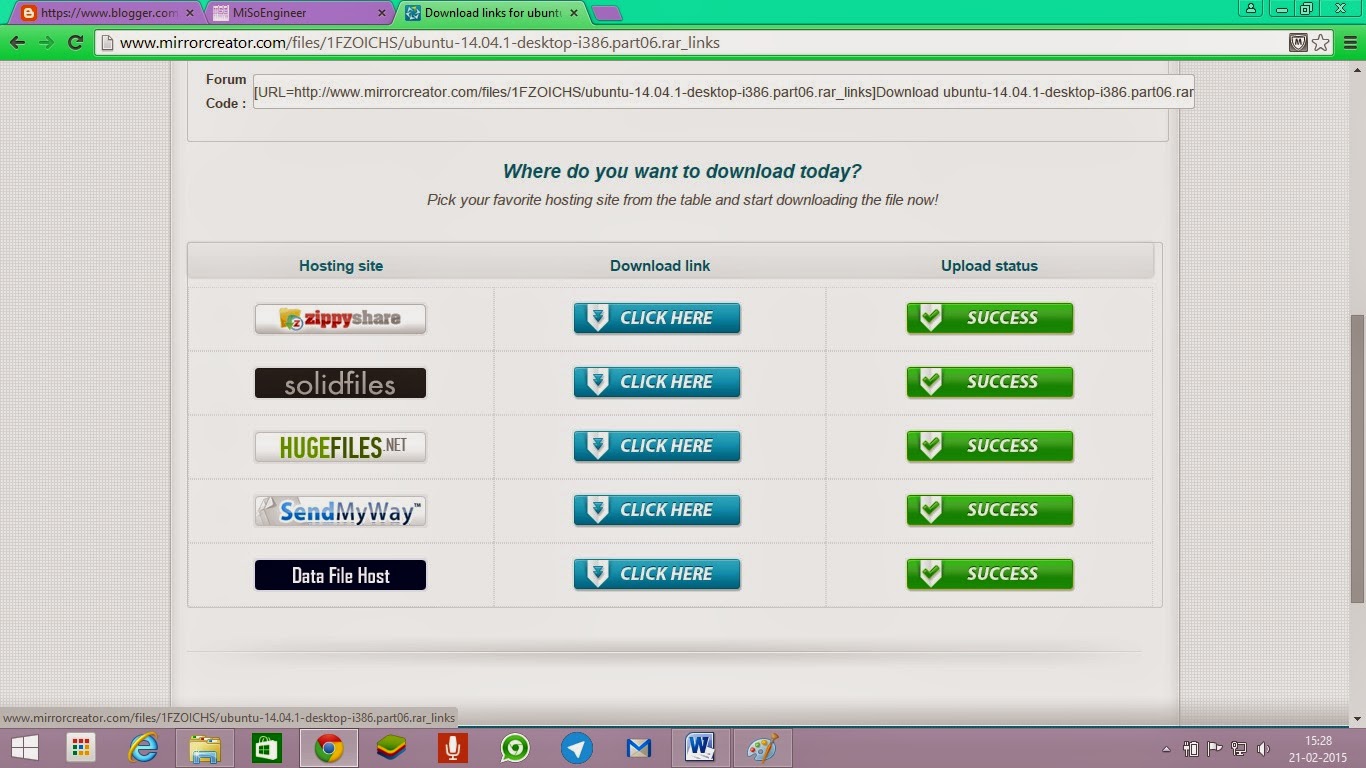Click the "Forum Code :" label

(x=226, y=91)
